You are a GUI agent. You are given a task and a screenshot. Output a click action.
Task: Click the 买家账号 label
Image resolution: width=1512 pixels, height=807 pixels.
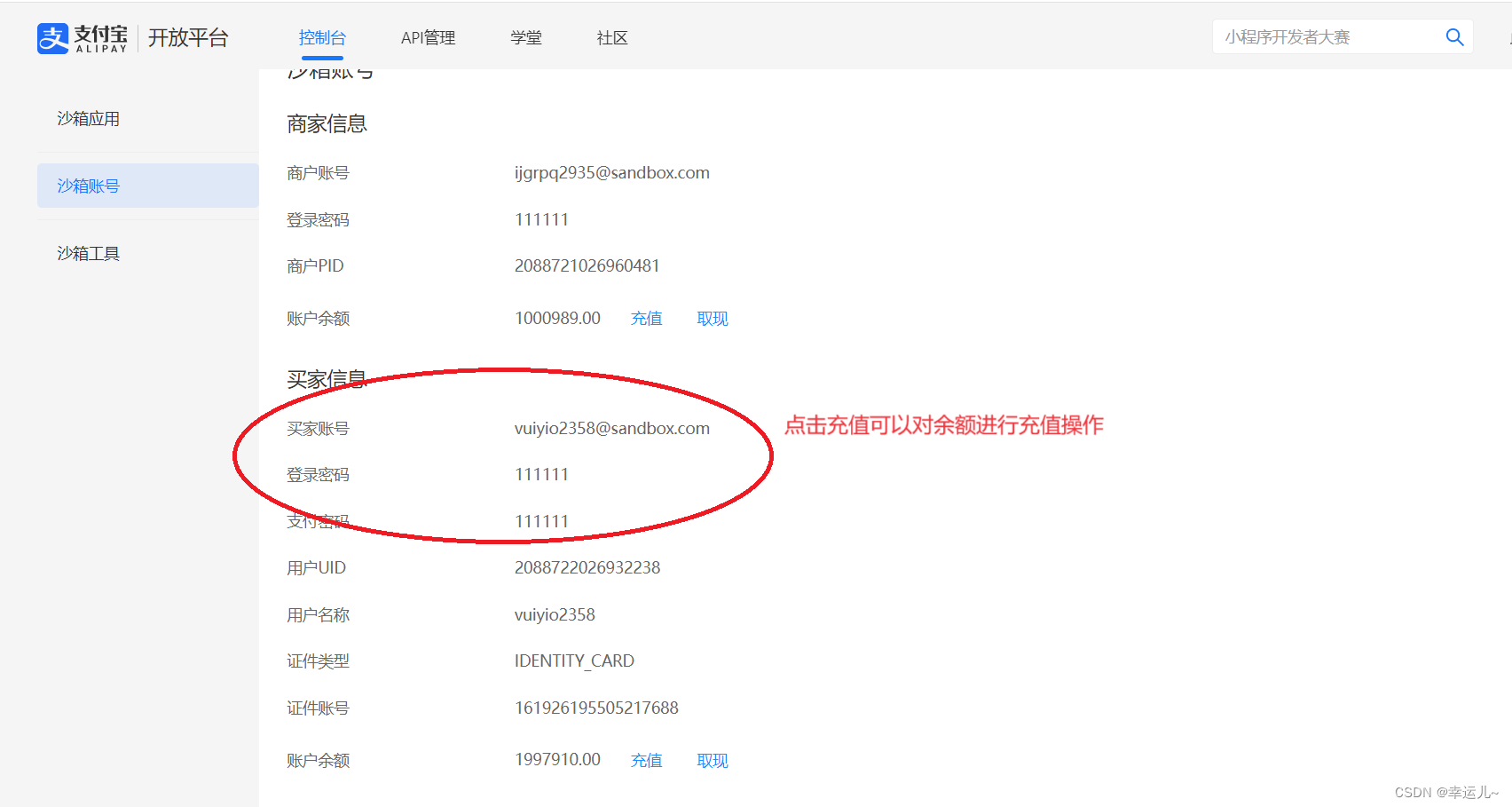(x=318, y=429)
